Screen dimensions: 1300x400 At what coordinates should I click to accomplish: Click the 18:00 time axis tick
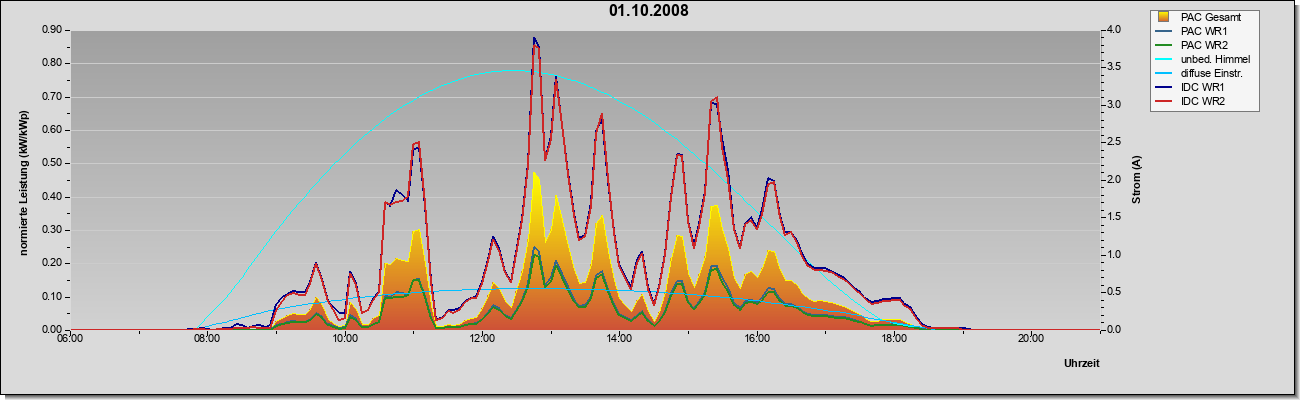click(x=894, y=338)
